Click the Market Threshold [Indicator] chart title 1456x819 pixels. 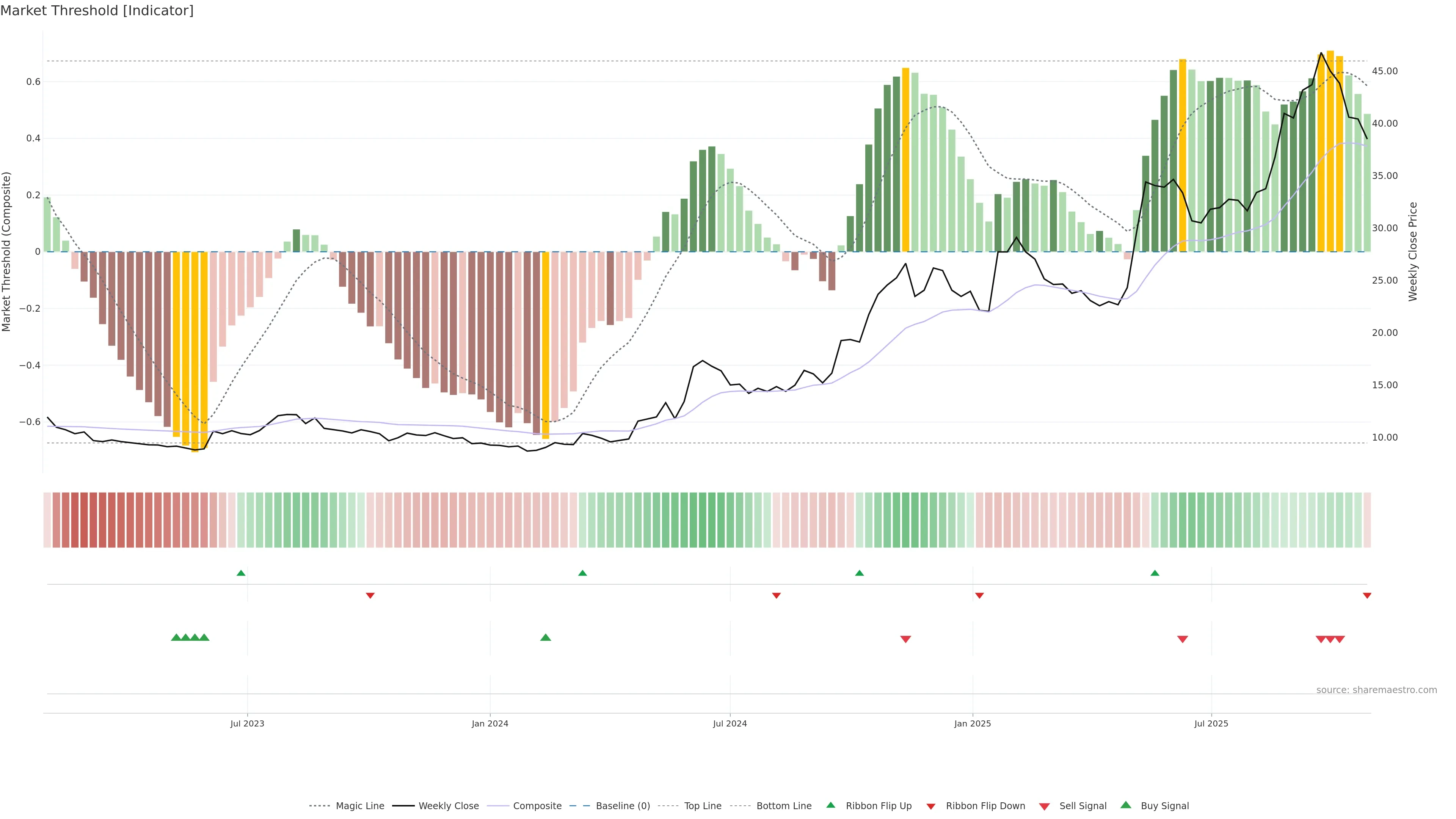(97, 11)
